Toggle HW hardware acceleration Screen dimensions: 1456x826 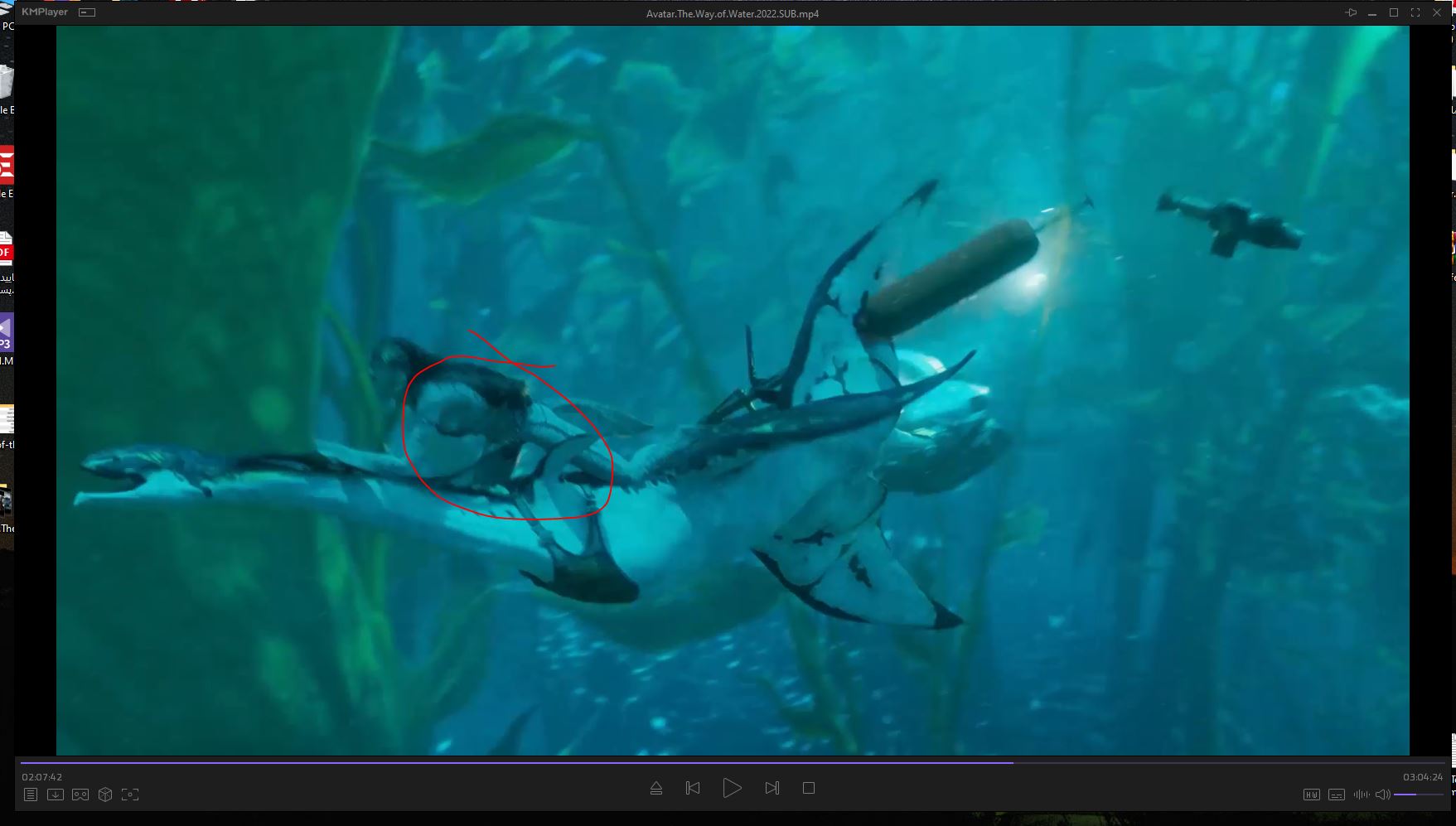pyautogui.click(x=1311, y=795)
